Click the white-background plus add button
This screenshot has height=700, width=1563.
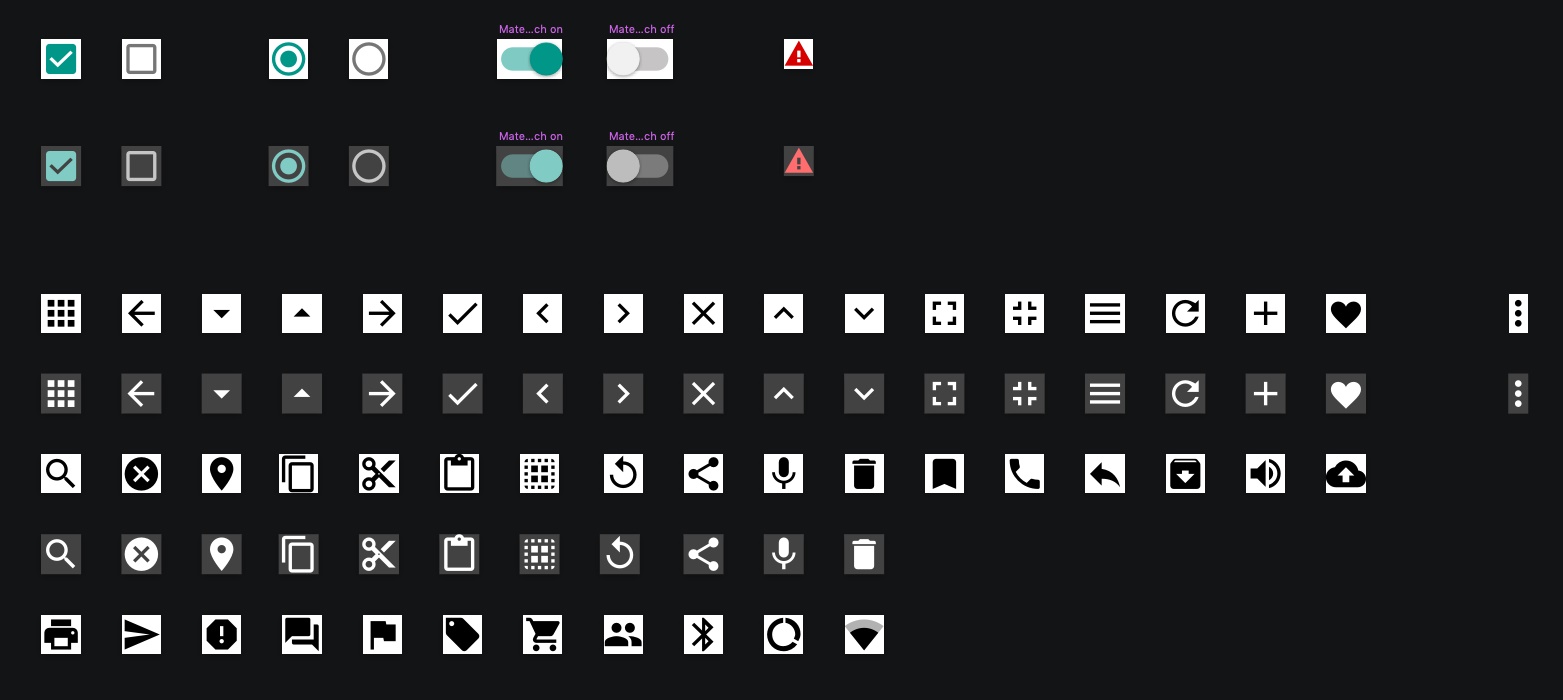pyautogui.click(x=1265, y=313)
